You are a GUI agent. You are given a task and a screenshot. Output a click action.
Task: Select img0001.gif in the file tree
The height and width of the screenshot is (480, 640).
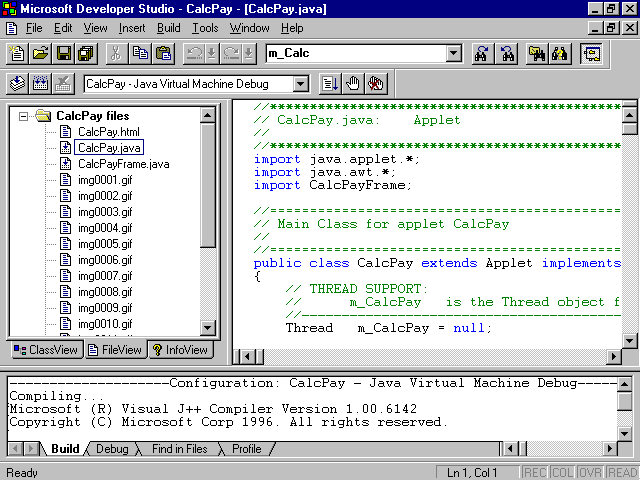coord(105,180)
